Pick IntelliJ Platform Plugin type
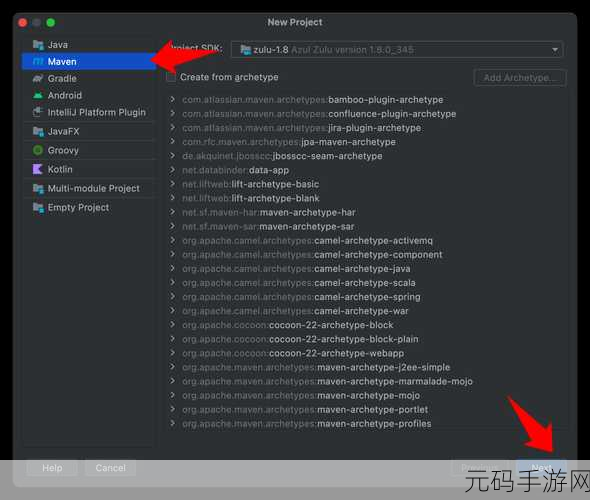This screenshot has width=590, height=500. pyautogui.click(x=89, y=112)
